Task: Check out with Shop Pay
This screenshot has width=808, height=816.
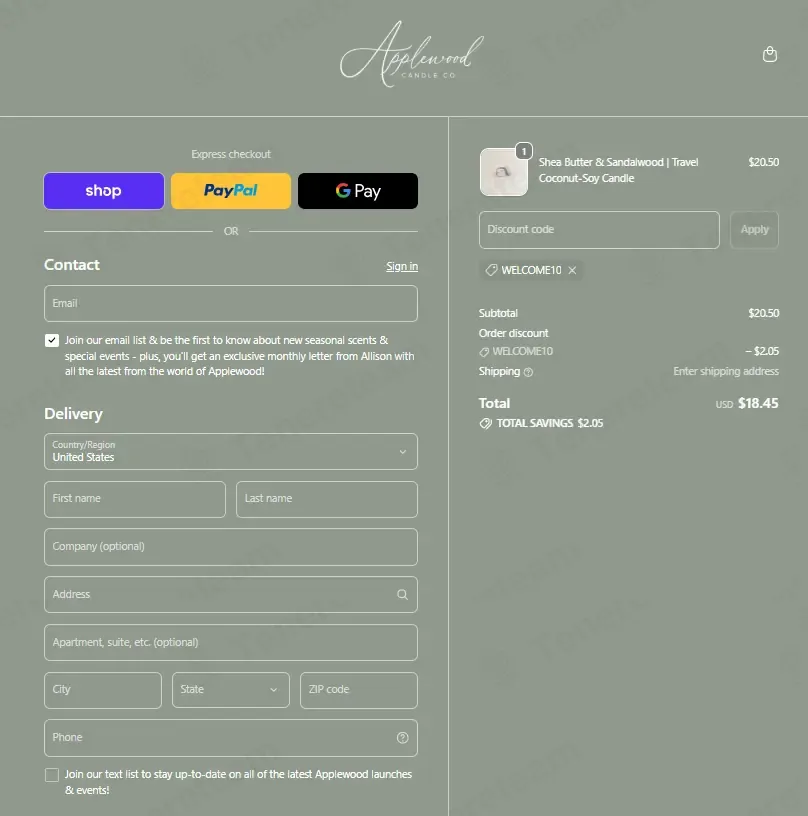Action: tap(104, 191)
